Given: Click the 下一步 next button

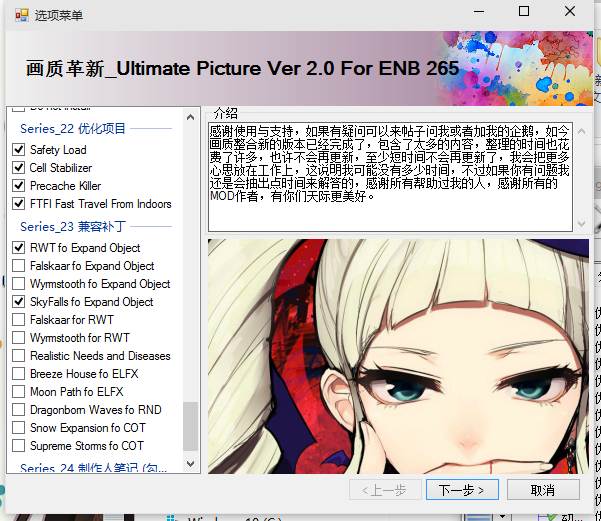Looking at the screenshot, I should point(462,490).
